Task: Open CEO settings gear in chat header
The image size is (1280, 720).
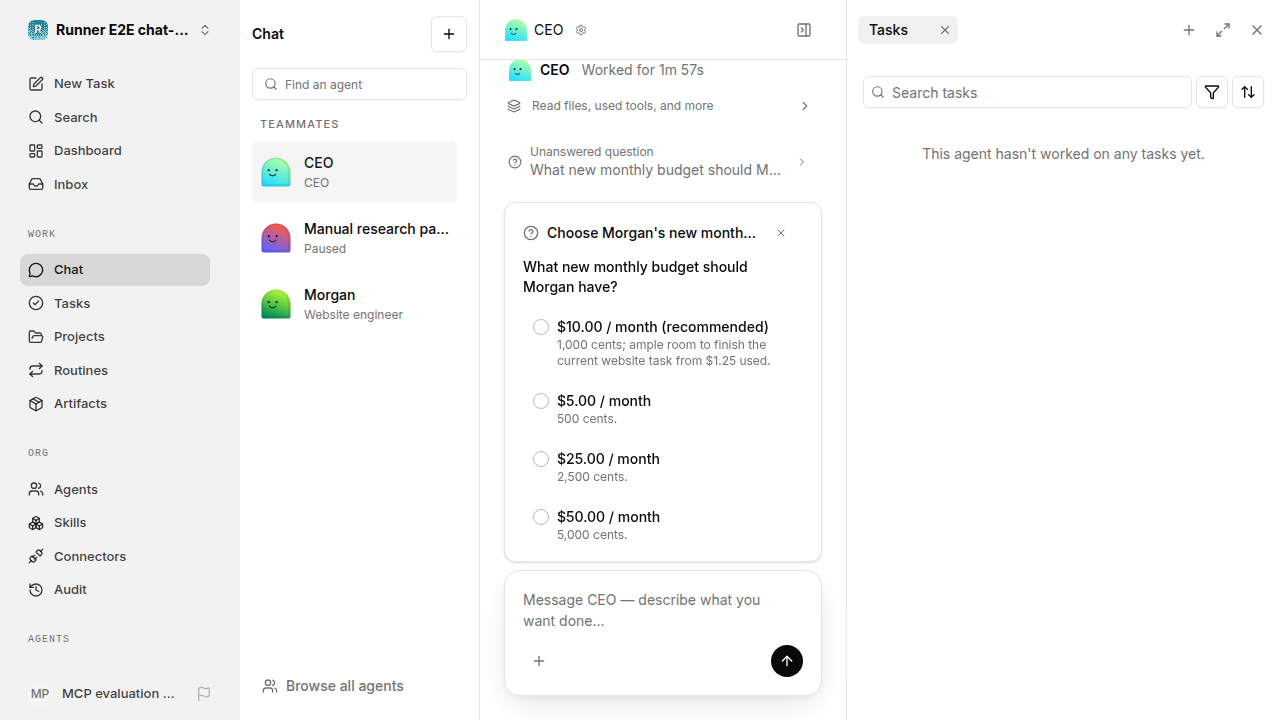Action: pos(581,30)
